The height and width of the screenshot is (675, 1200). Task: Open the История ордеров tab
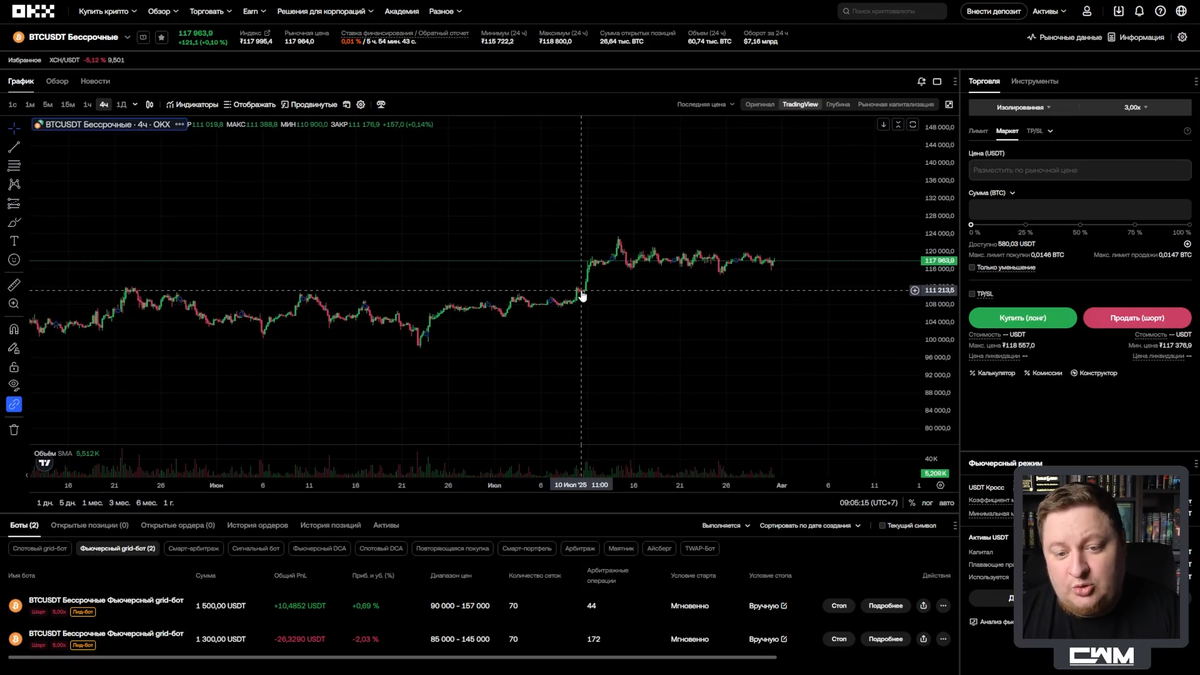[x=257, y=525]
